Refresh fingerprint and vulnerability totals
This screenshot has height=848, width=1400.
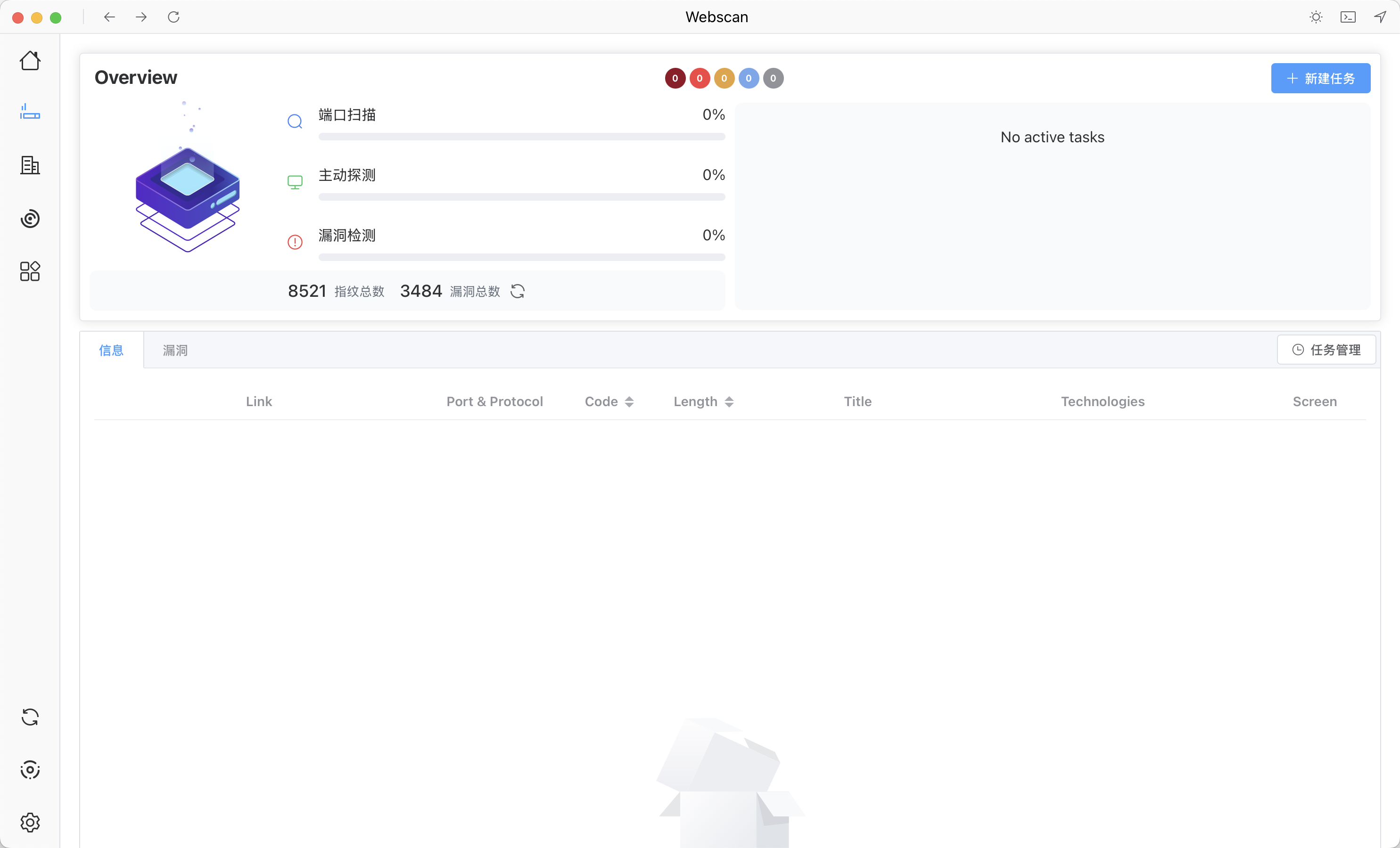click(517, 291)
